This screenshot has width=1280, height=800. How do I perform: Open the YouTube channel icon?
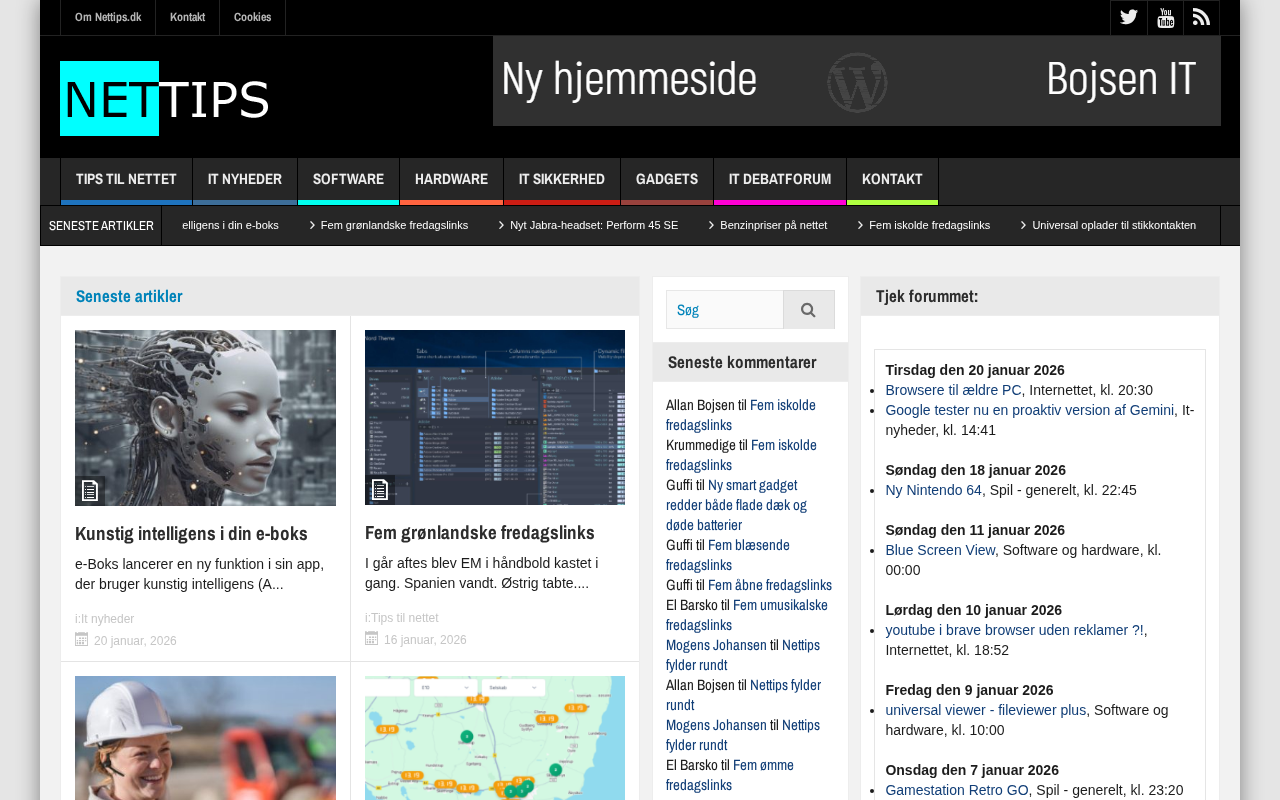[1165, 18]
